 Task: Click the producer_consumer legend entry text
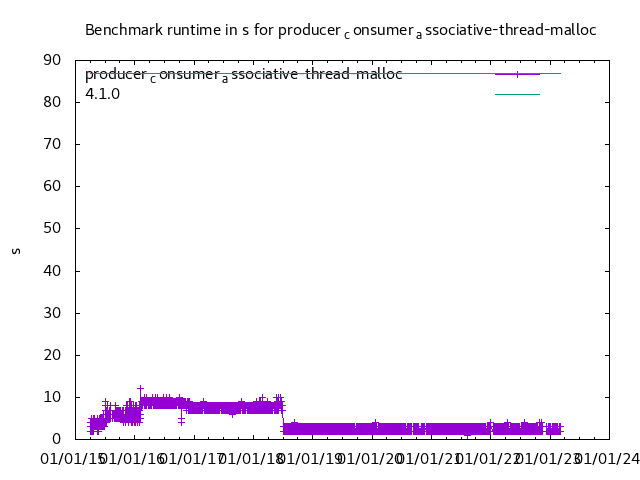point(243,74)
